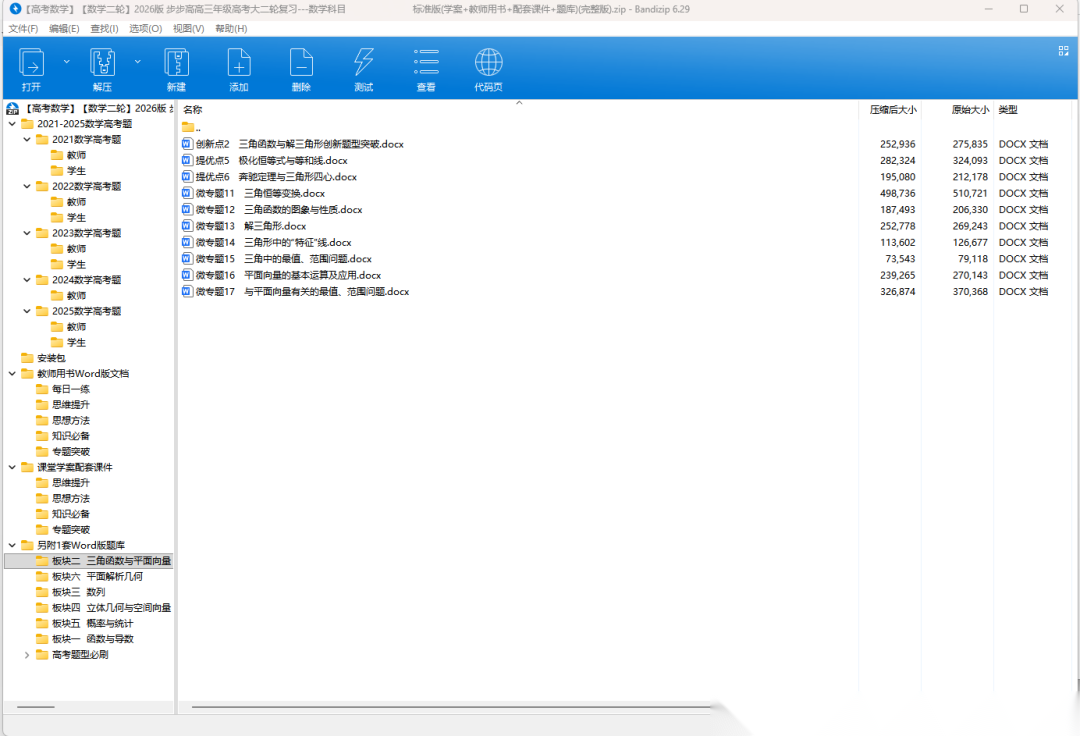Viewport: 1080px width, 736px height.
Task: Click the 查看 (View) toolbar icon
Action: [x=426, y=65]
